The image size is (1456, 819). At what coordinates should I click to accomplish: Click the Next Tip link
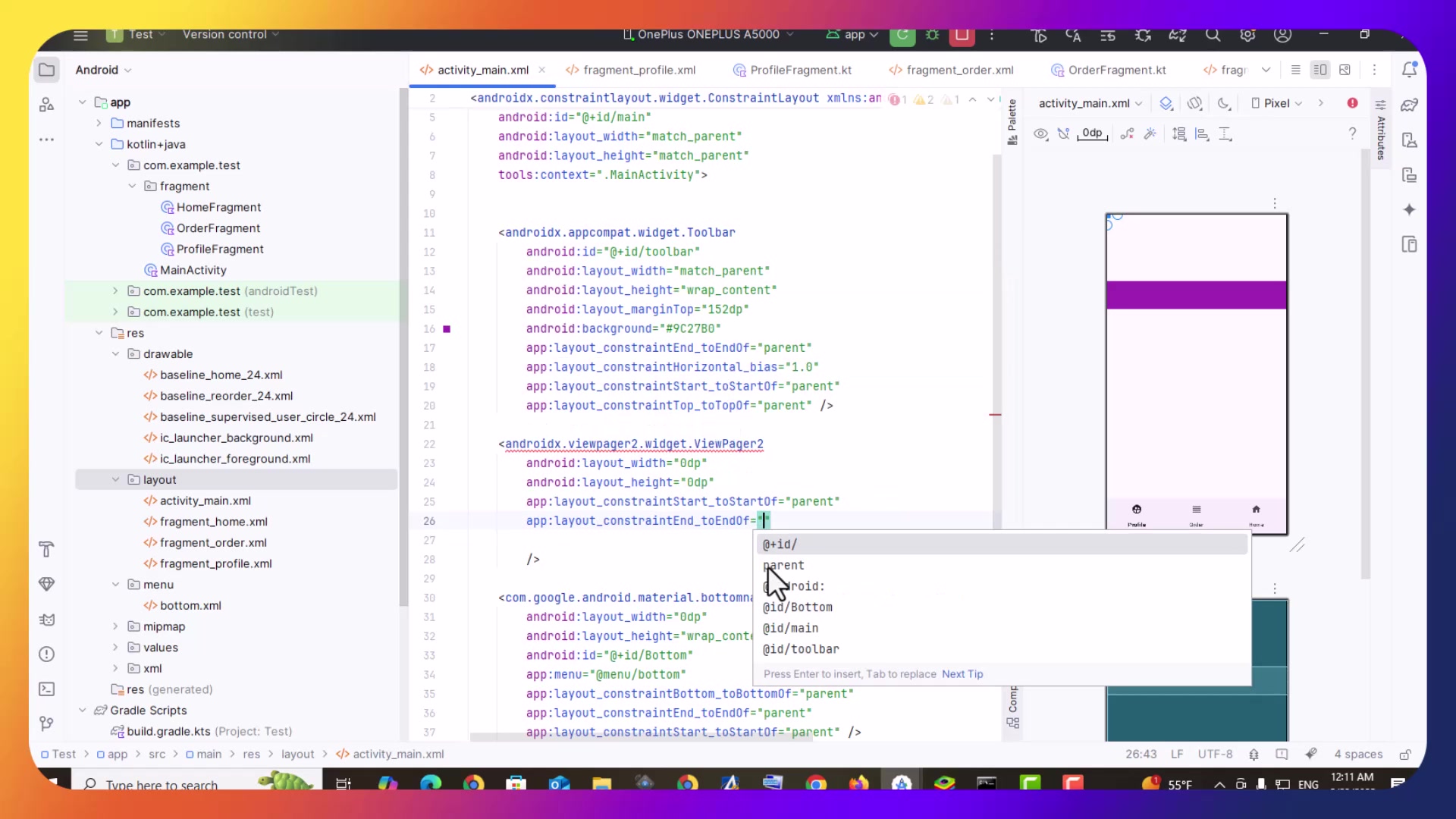click(x=962, y=674)
